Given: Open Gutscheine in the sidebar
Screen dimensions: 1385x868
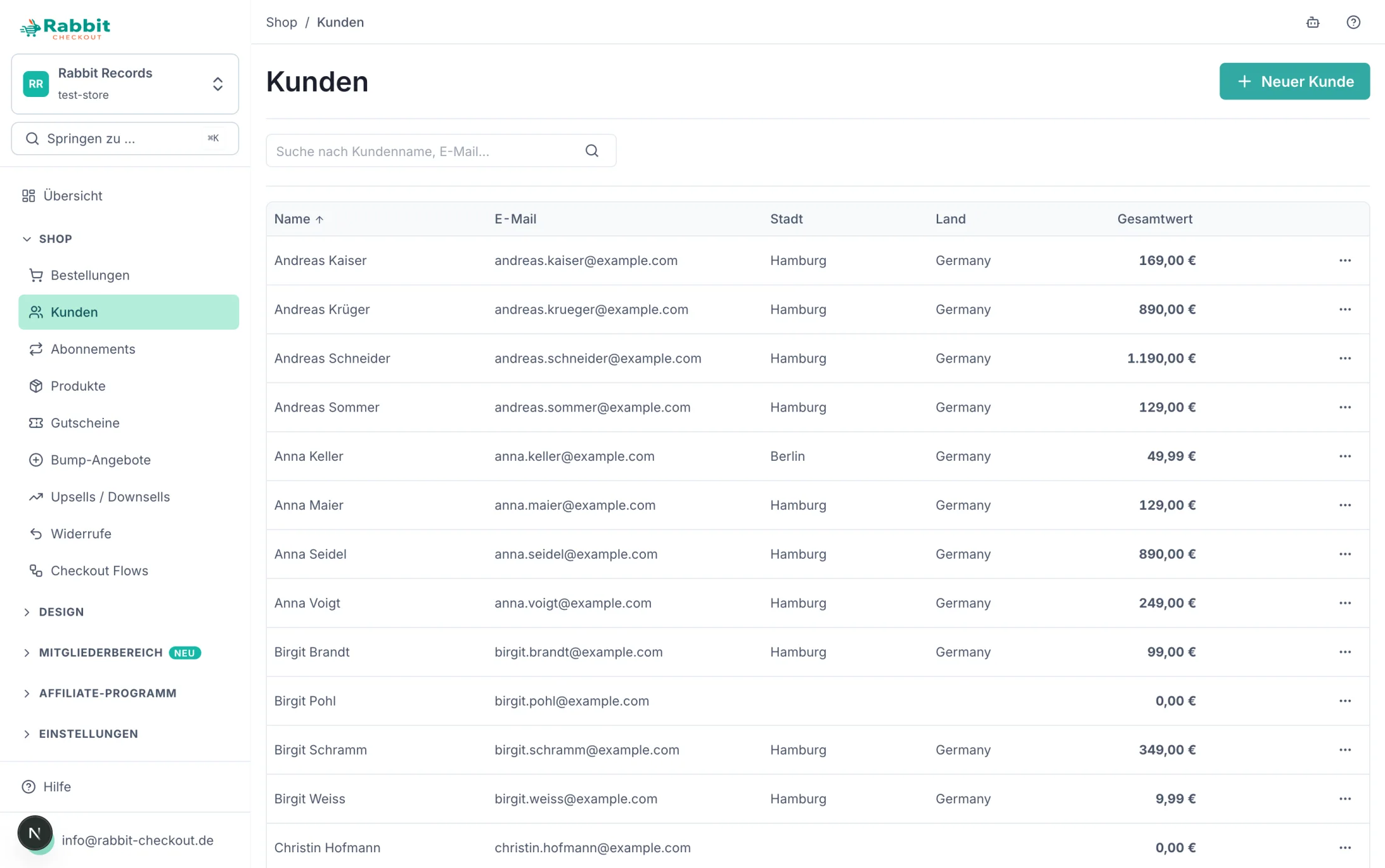Looking at the screenshot, I should [128, 423].
